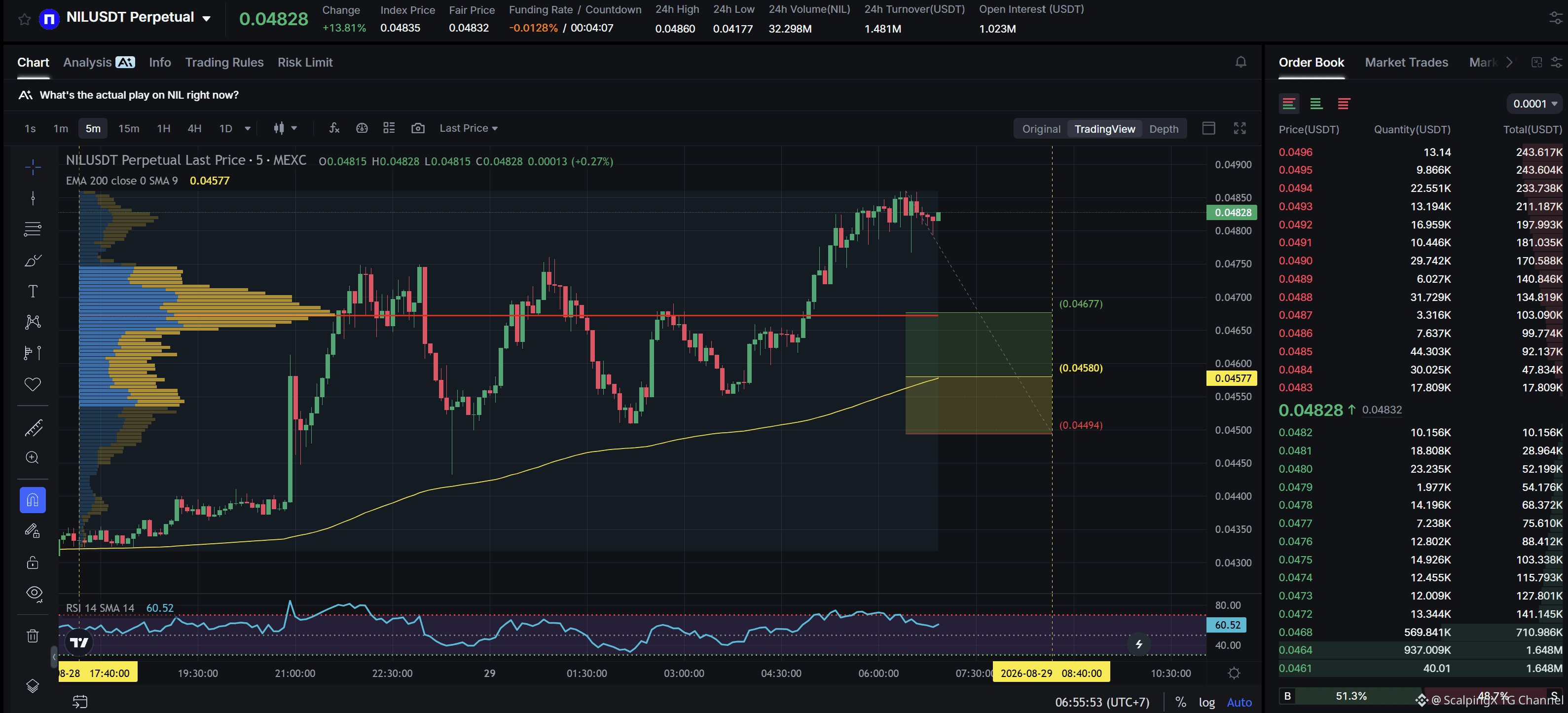Open the object tree layers icon
The width and height of the screenshot is (1568, 713).
click(x=33, y=686)
